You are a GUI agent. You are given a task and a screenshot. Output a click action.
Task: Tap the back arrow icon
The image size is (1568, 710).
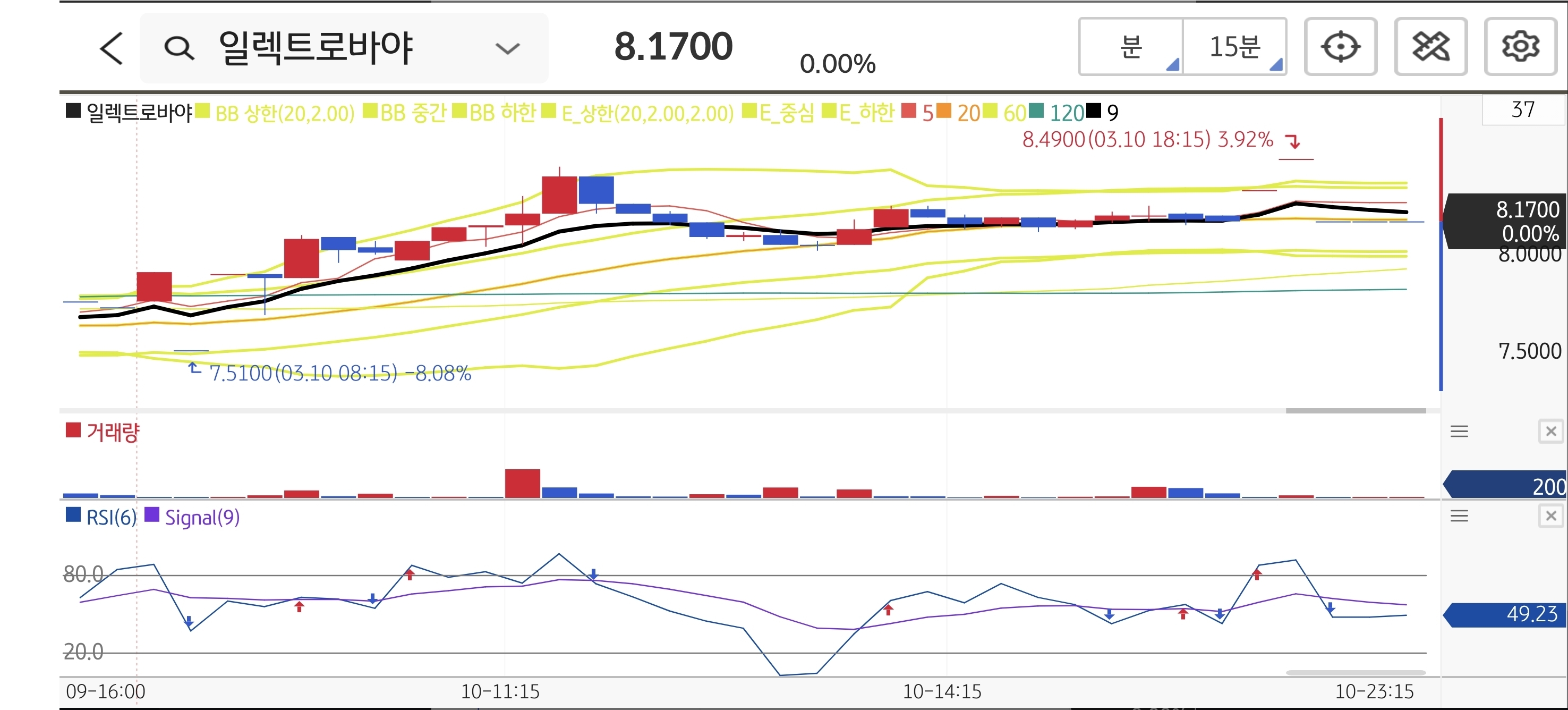pyautogui.click(x=112, y=48)
